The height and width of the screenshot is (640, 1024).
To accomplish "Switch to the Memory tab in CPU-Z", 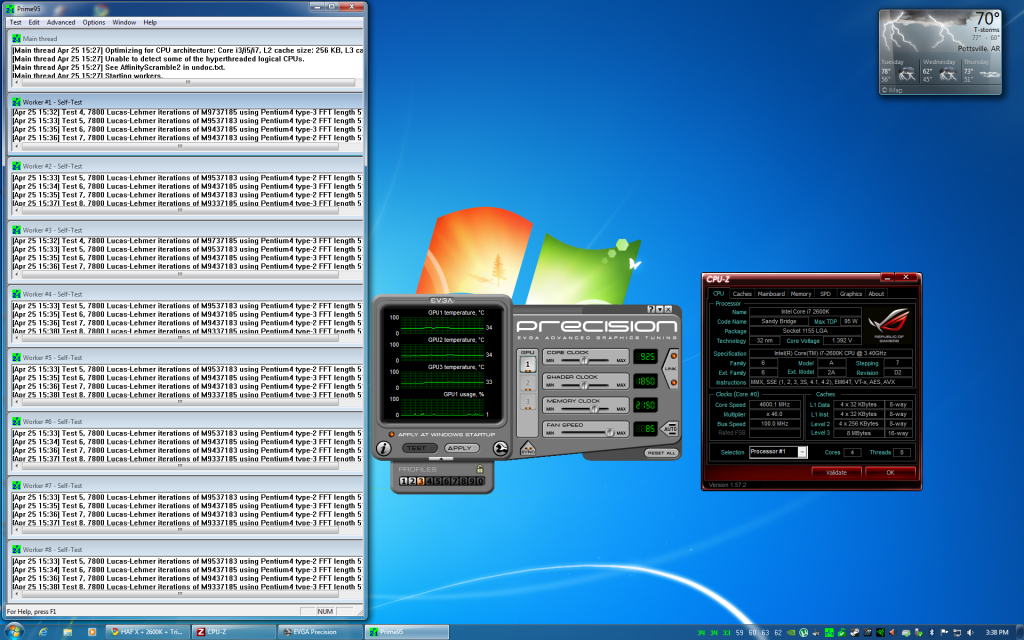I will pyautogui.click(x=801, y=294).
